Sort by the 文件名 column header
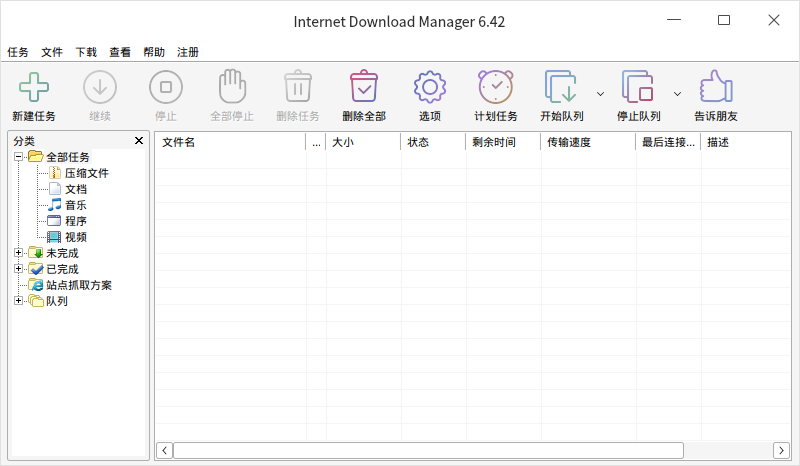 (231, 142)
